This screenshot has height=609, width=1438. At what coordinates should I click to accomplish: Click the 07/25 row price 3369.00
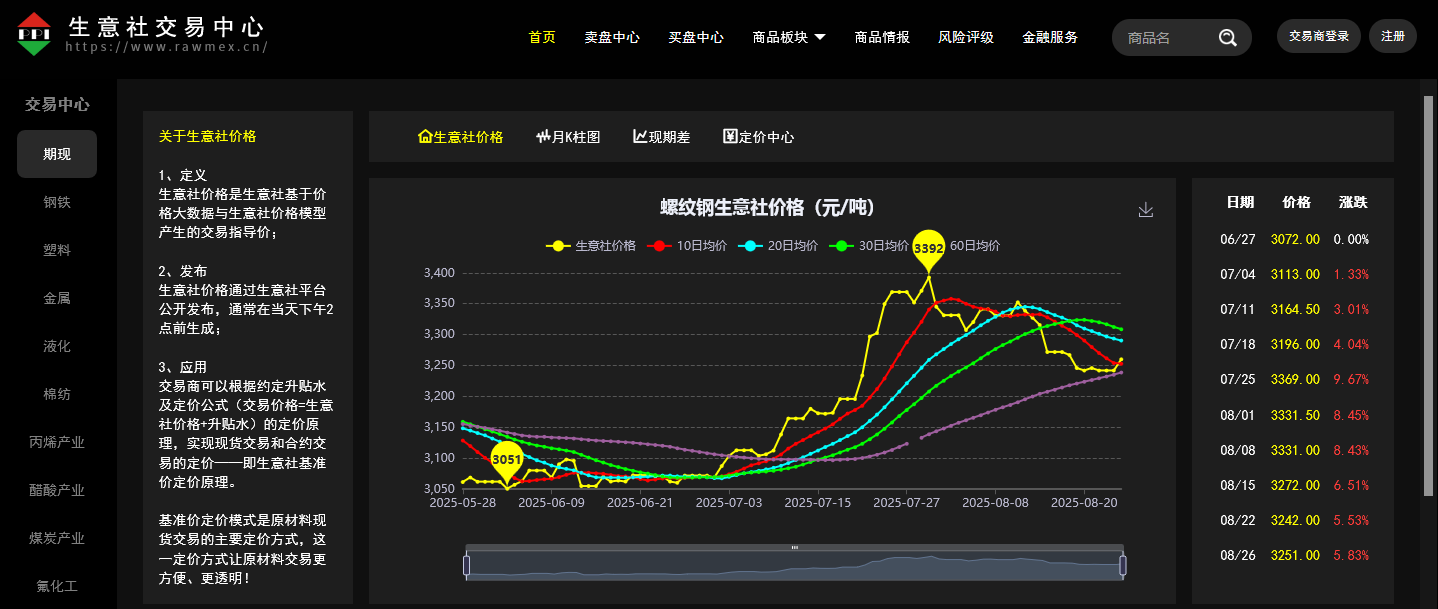click(x=1295, y=380)
